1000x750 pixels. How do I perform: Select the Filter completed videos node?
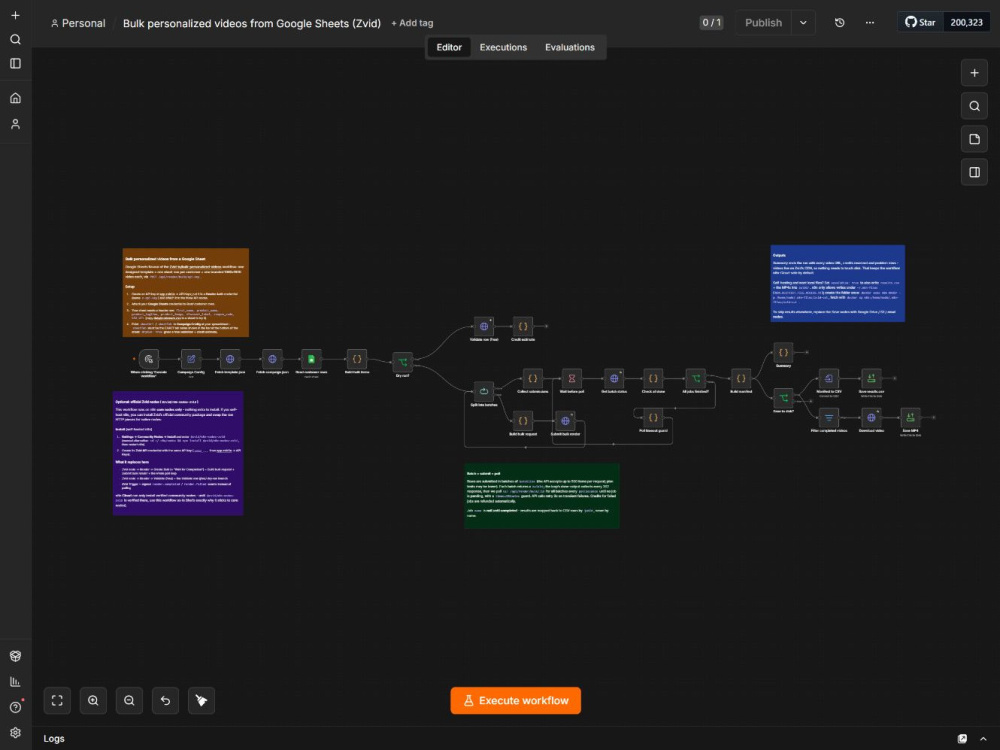pyautogui.click(x=828, y=418)
